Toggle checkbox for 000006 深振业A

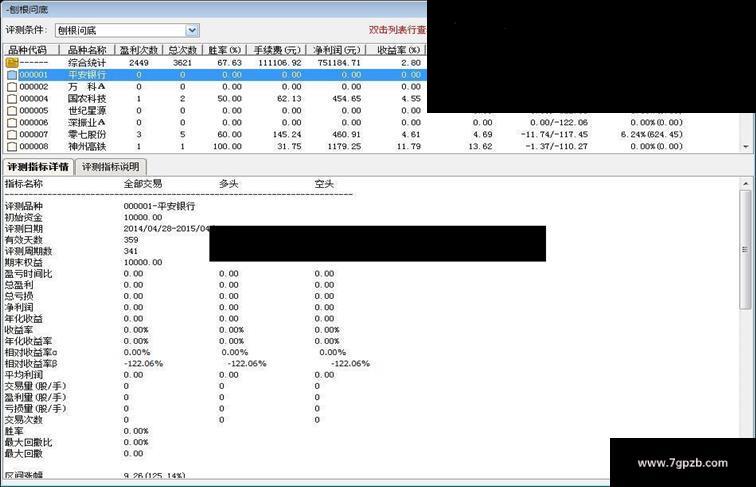point(12,122)
